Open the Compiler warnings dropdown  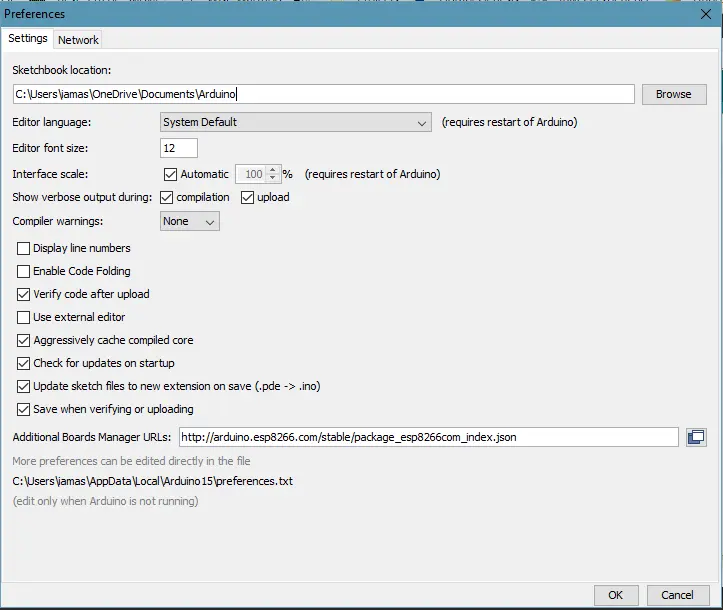click(x=190, y=221)
